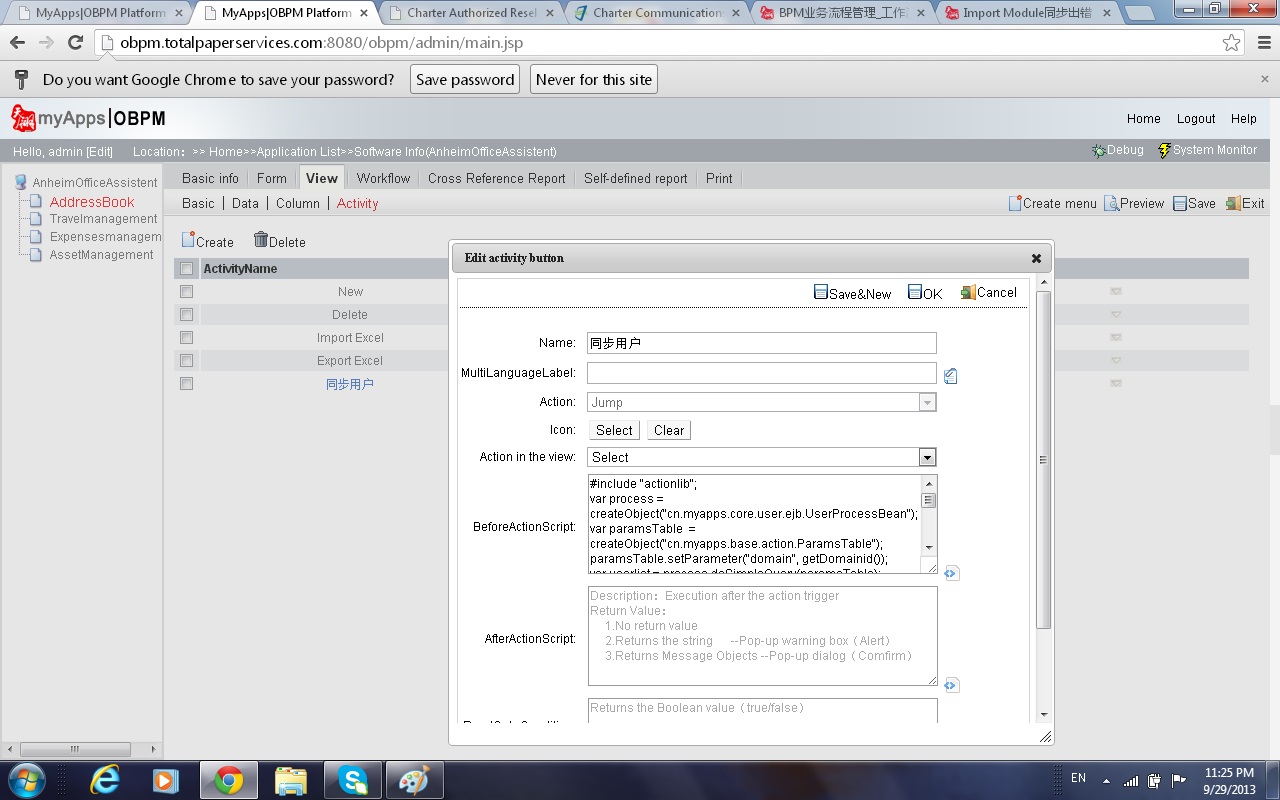Image resolution: width=1280 pixels, height=800 pixels.
Task: Switch to the Basic info tab
Action: click(210, 178)
